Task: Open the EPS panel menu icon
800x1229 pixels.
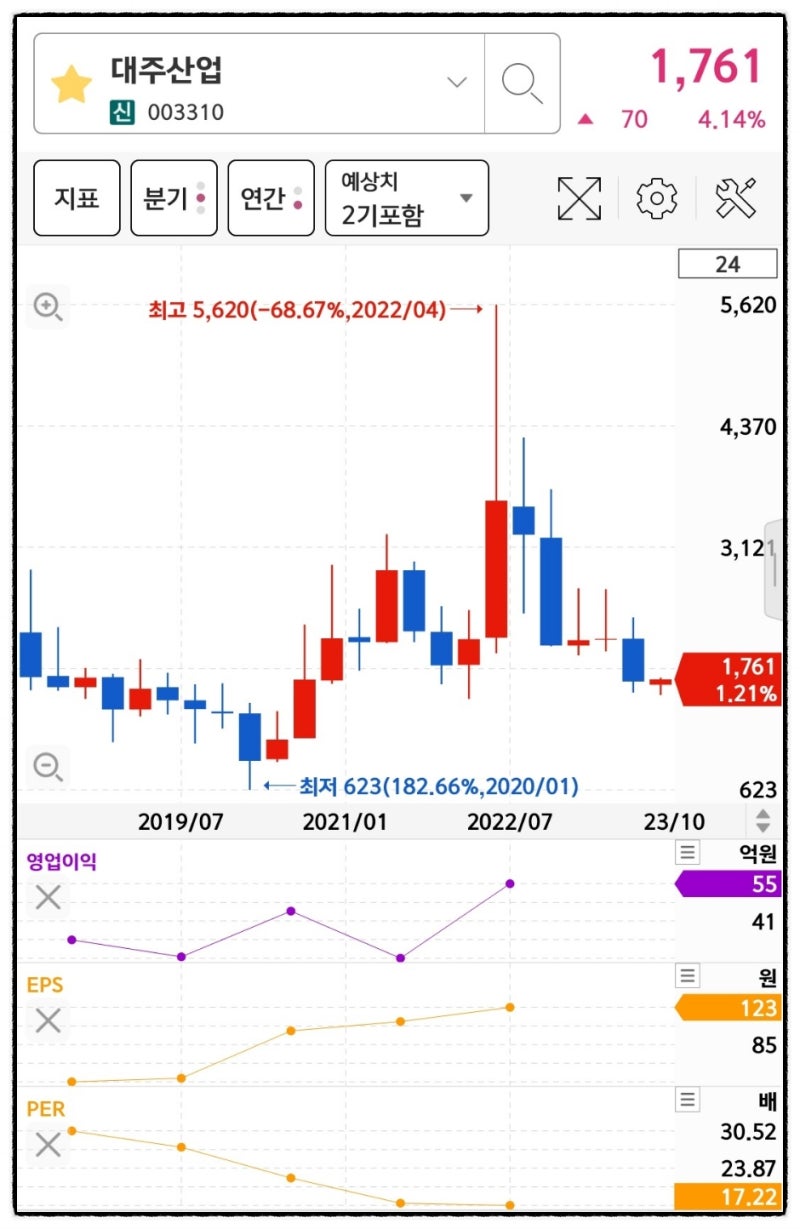Action: pos(687,976)
